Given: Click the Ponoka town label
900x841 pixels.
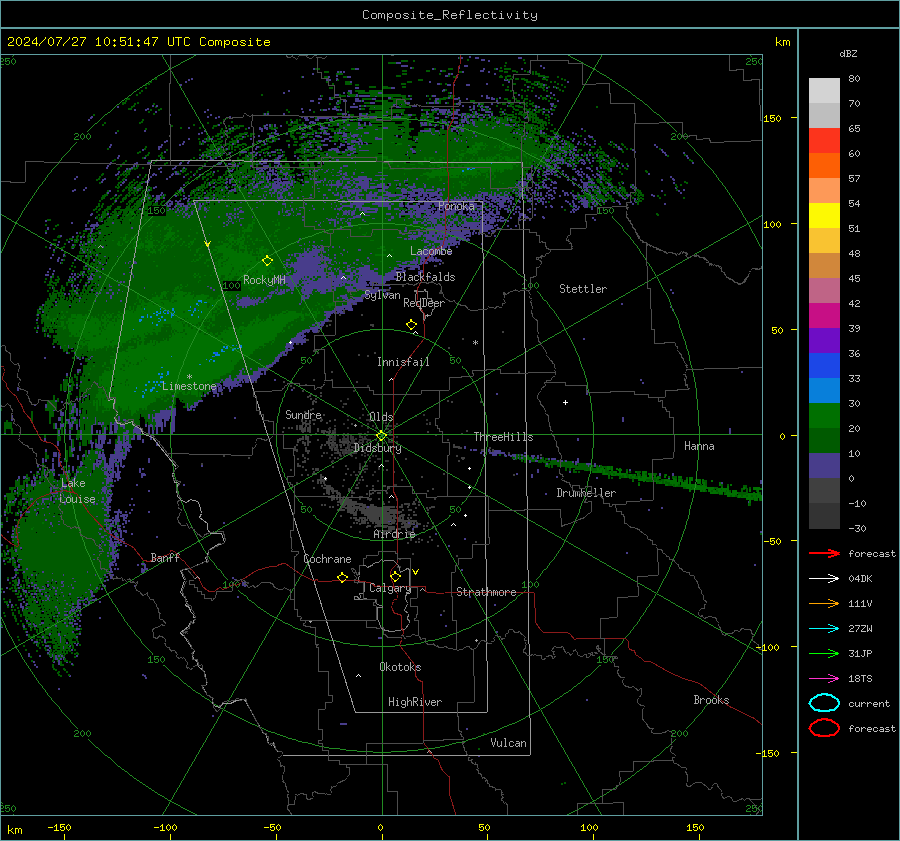Looking at the screenshot, I should (x=456, y=206).
